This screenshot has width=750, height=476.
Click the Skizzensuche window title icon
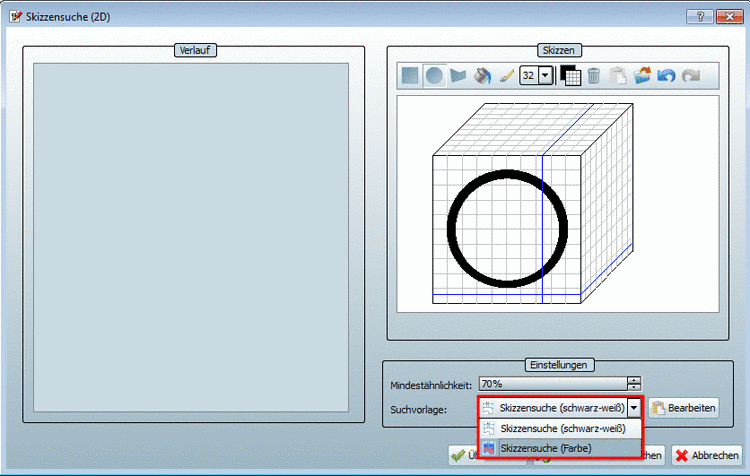click(x=15, y=17)
